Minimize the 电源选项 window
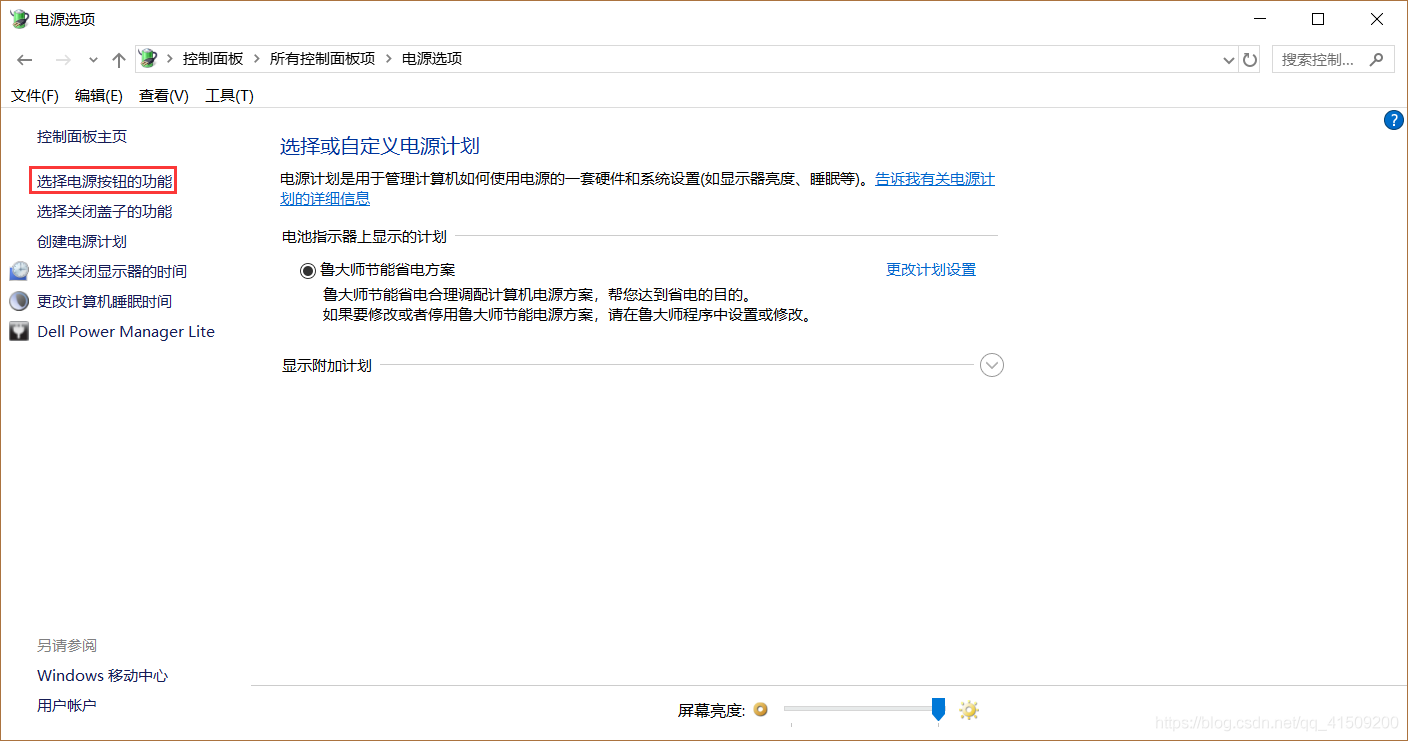This screenshot has width=1408, height=741. tap(1260, 19)
